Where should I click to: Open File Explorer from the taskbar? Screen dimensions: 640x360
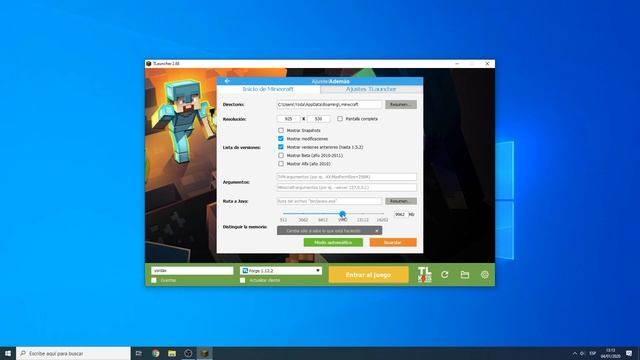(x=172, y=353)
